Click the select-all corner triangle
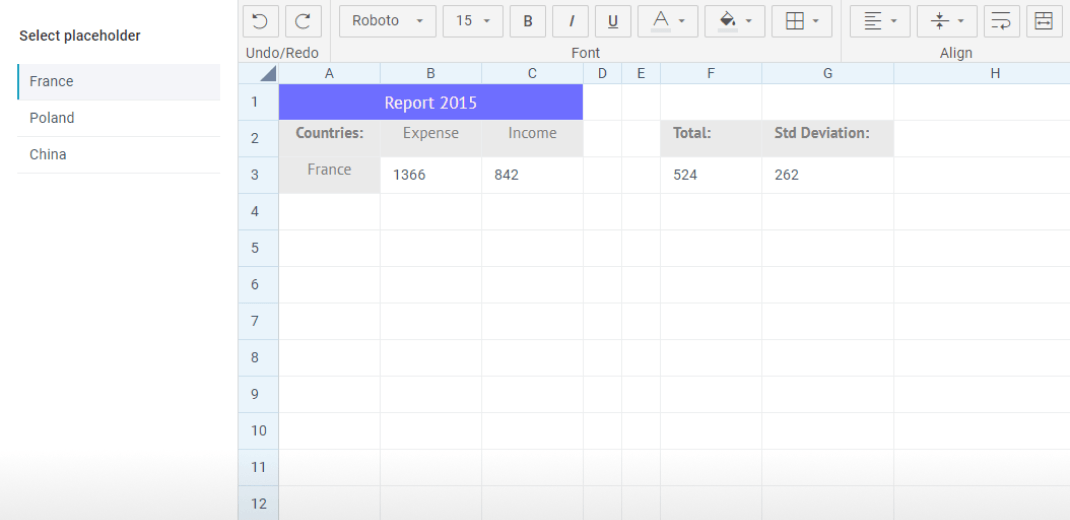Viewport: 1070px width, 520px height. tap(259, 73)
